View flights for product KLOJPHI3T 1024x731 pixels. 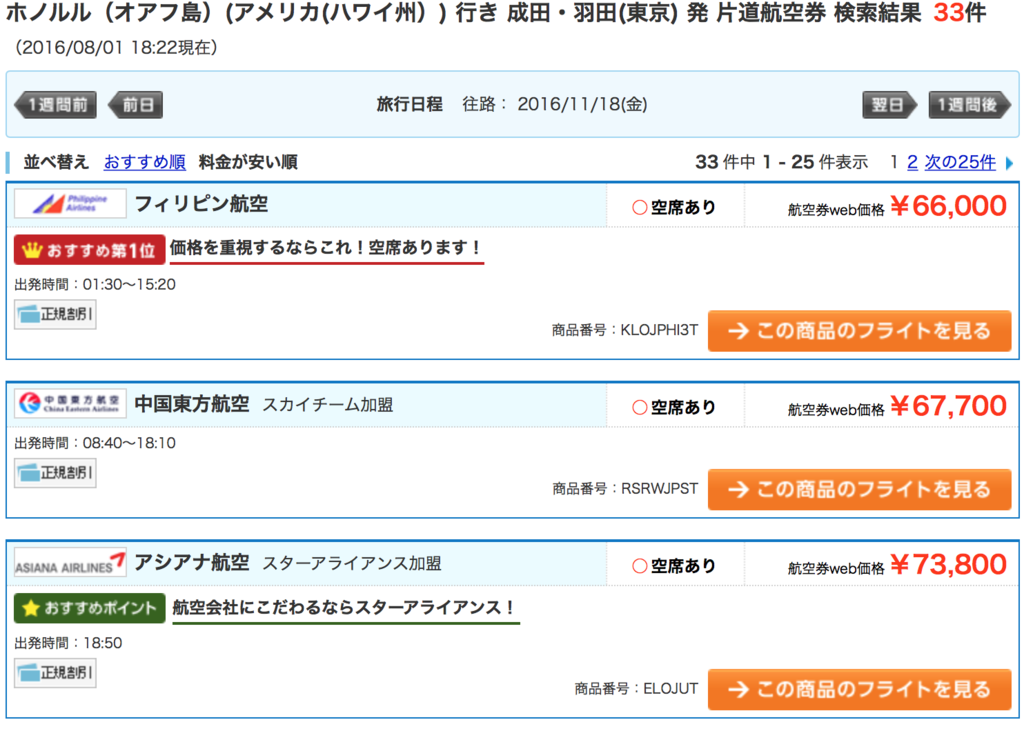pyautogui.click(x=859, y=331)
